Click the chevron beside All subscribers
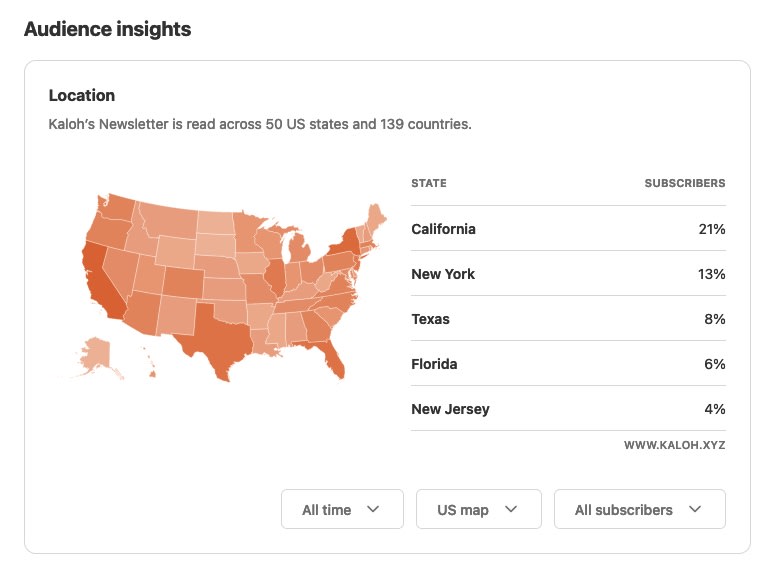Screen dimensions: 769x570 click(694, 509)
